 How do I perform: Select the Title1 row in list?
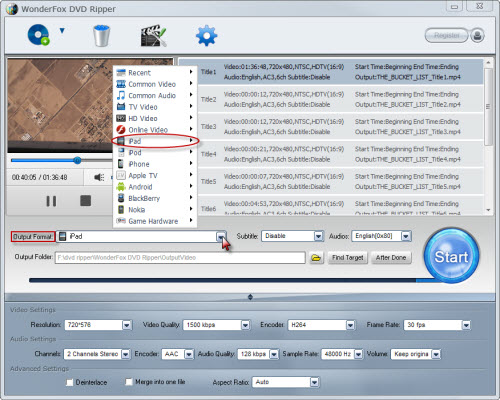click(x=340, y=72)
